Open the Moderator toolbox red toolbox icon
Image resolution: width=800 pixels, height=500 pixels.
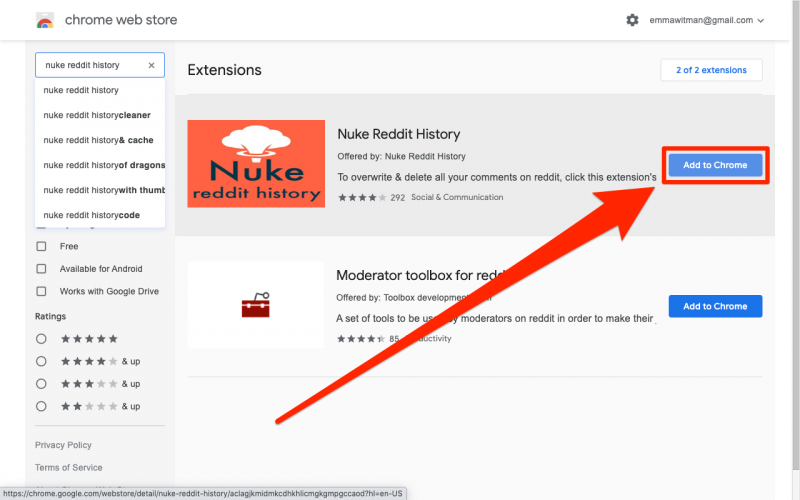click(256, 305)
